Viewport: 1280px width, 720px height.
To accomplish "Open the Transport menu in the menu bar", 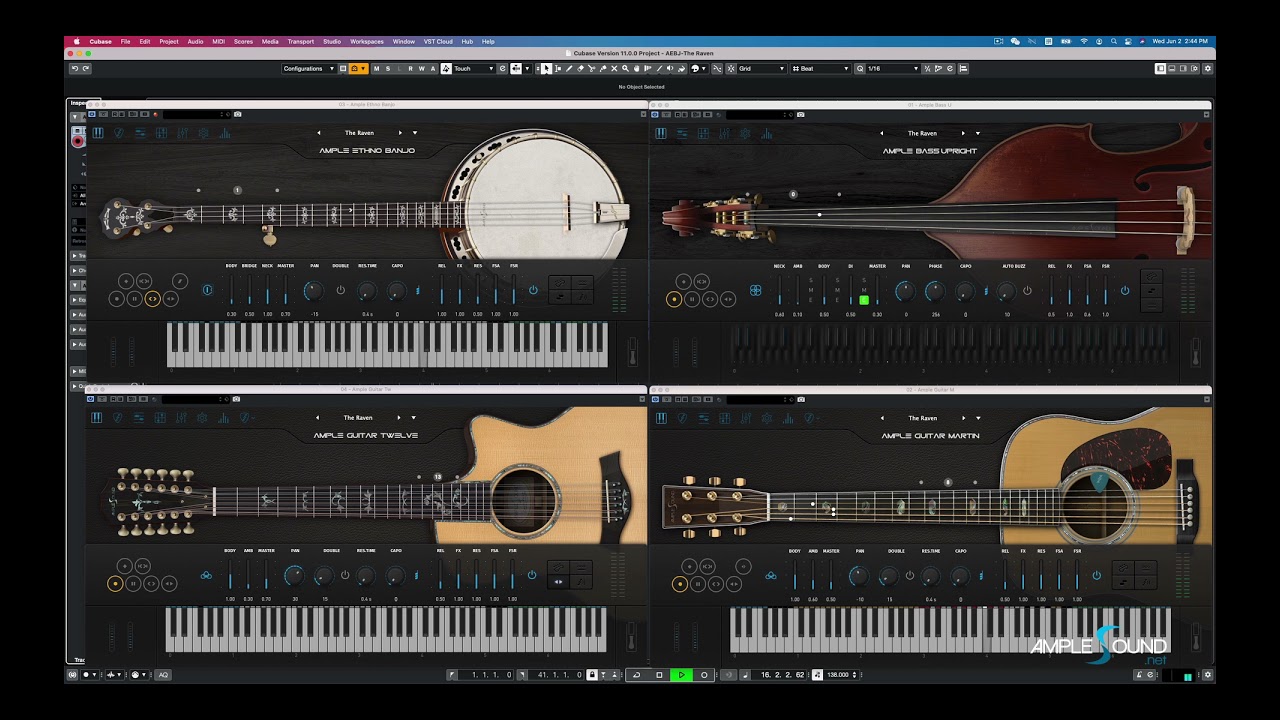I will (300, 41).
